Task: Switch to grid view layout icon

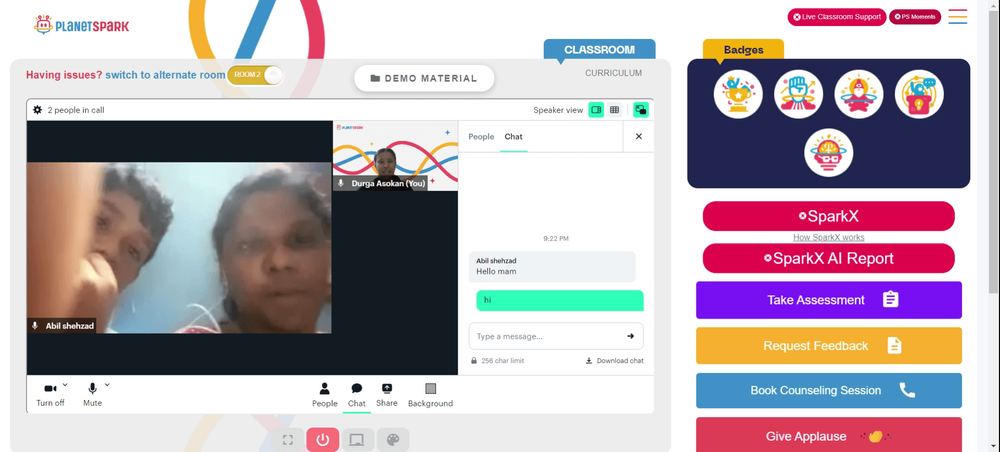Action: point(614,110)
